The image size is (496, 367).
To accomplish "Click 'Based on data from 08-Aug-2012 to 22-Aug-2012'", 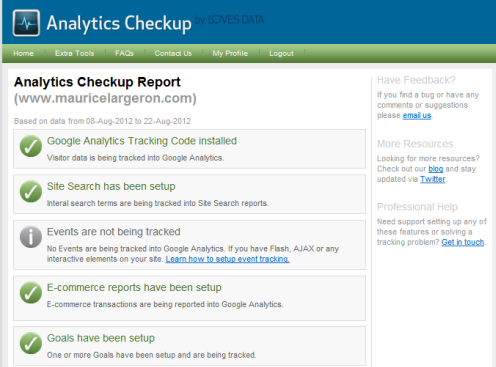I will tap(102, 121).
